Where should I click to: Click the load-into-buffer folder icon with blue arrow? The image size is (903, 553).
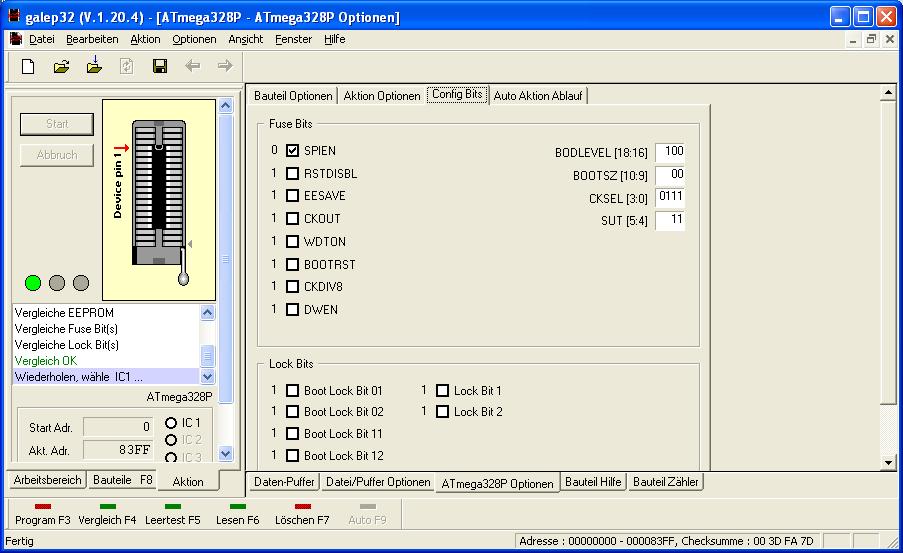pyautogui.click(x=94, y=65)
